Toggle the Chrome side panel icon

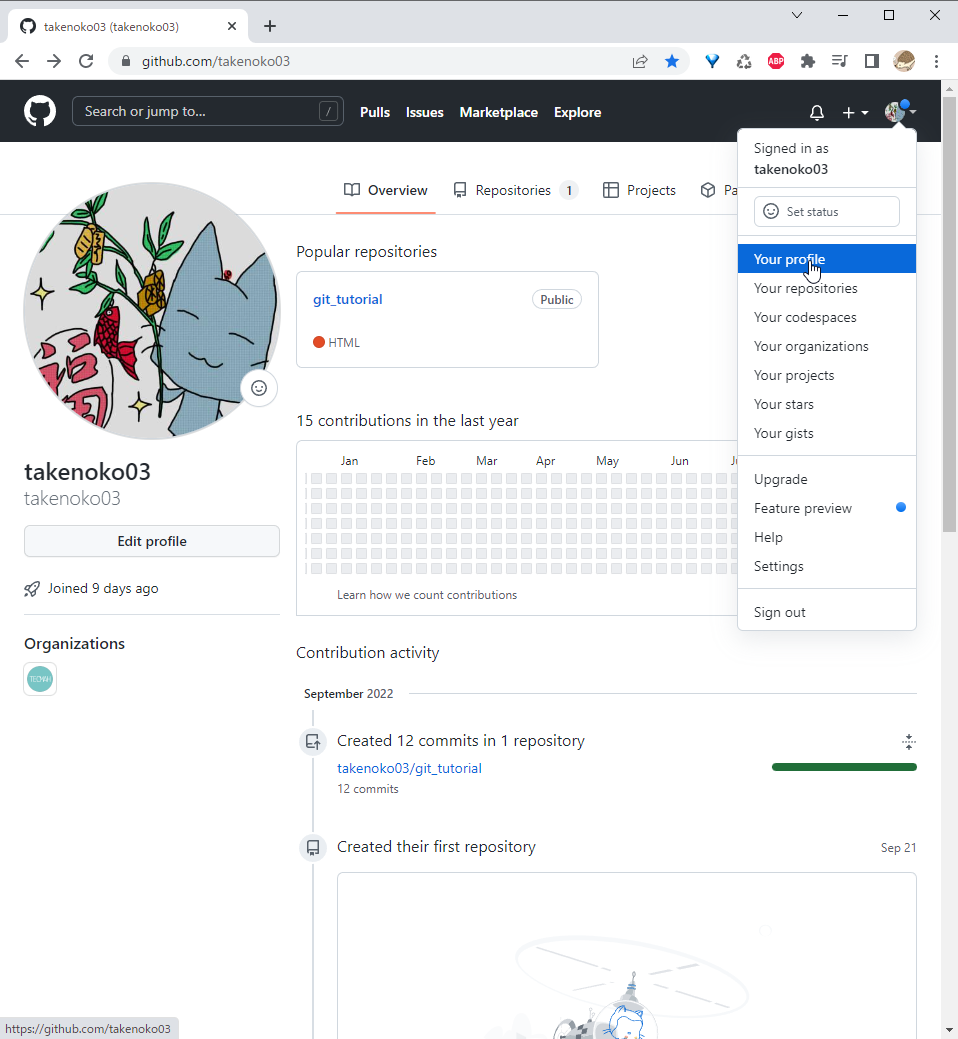tap(872, 62)
